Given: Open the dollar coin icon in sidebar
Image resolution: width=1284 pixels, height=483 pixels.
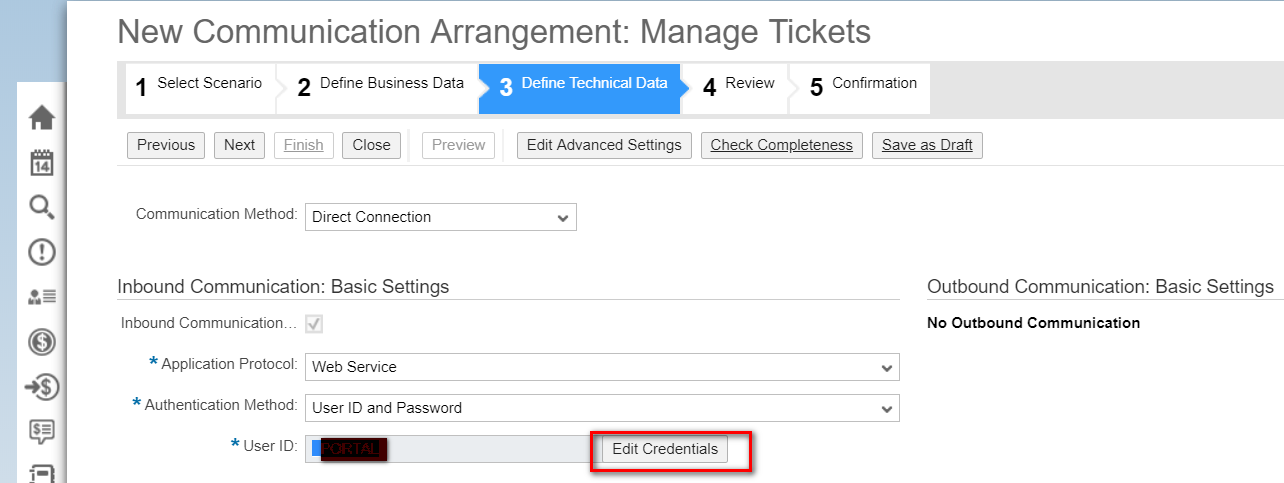Looking at the screenshot, I should [x=42, y=342].
